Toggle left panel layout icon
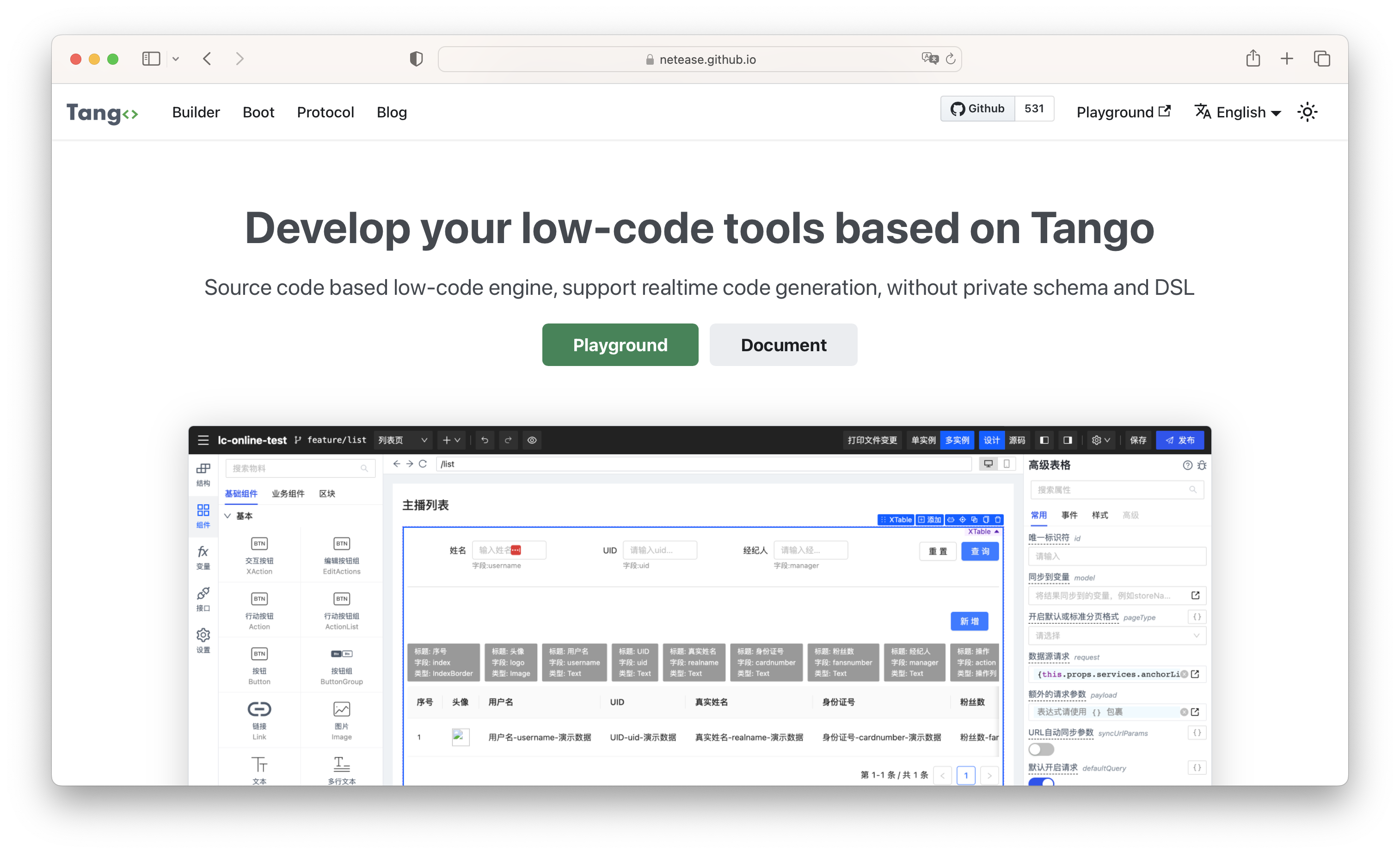The image size is (1400, 854). coord(1044,440)
